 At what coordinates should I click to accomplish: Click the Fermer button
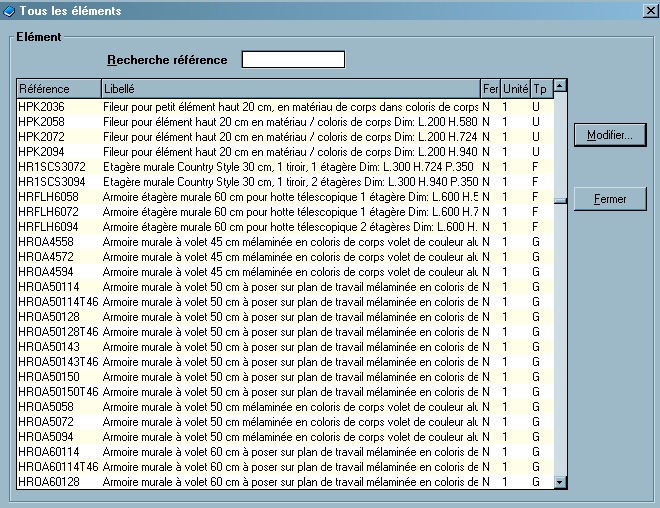610,199
